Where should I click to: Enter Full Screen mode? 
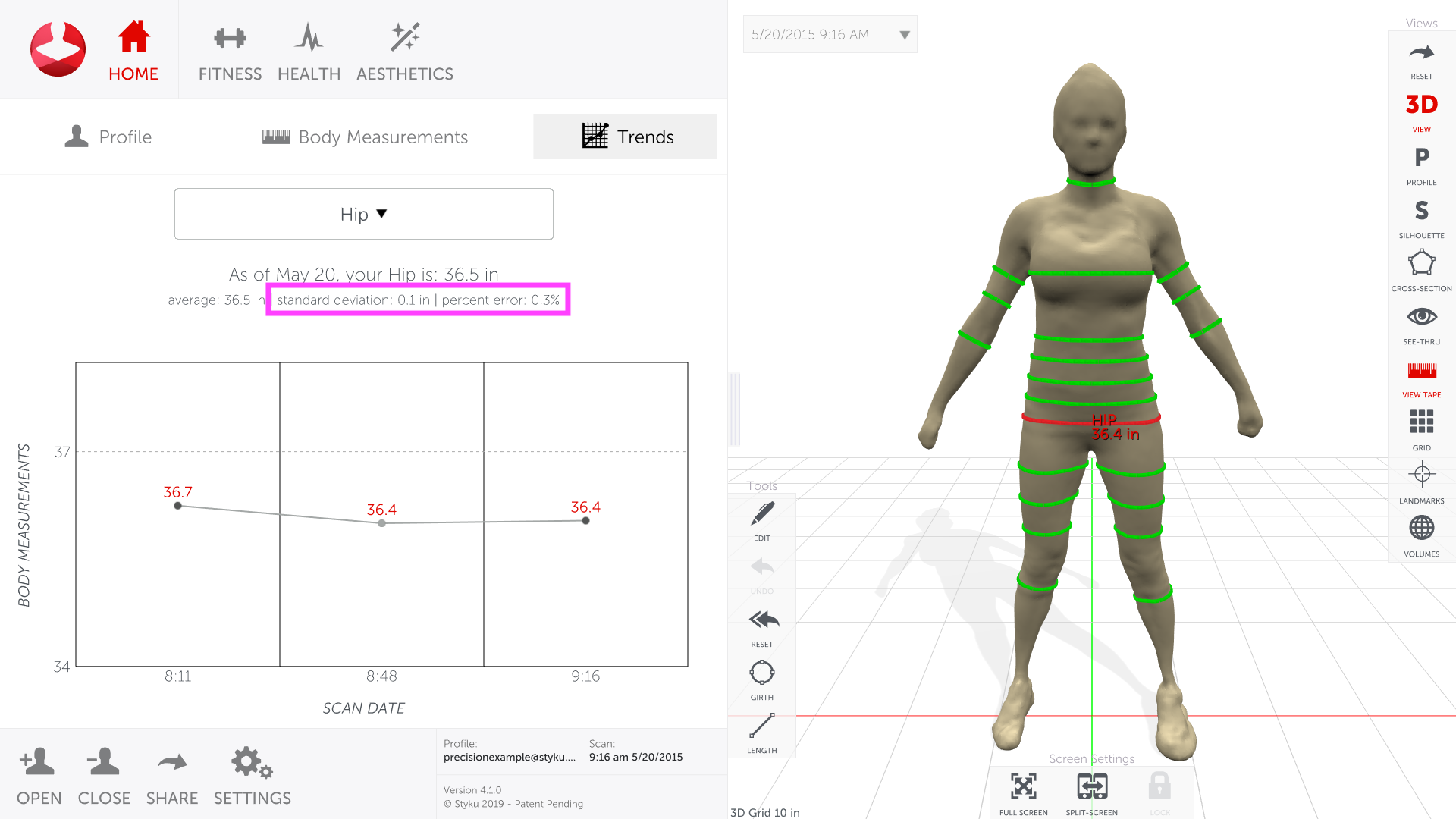[x=1023, y=787]
